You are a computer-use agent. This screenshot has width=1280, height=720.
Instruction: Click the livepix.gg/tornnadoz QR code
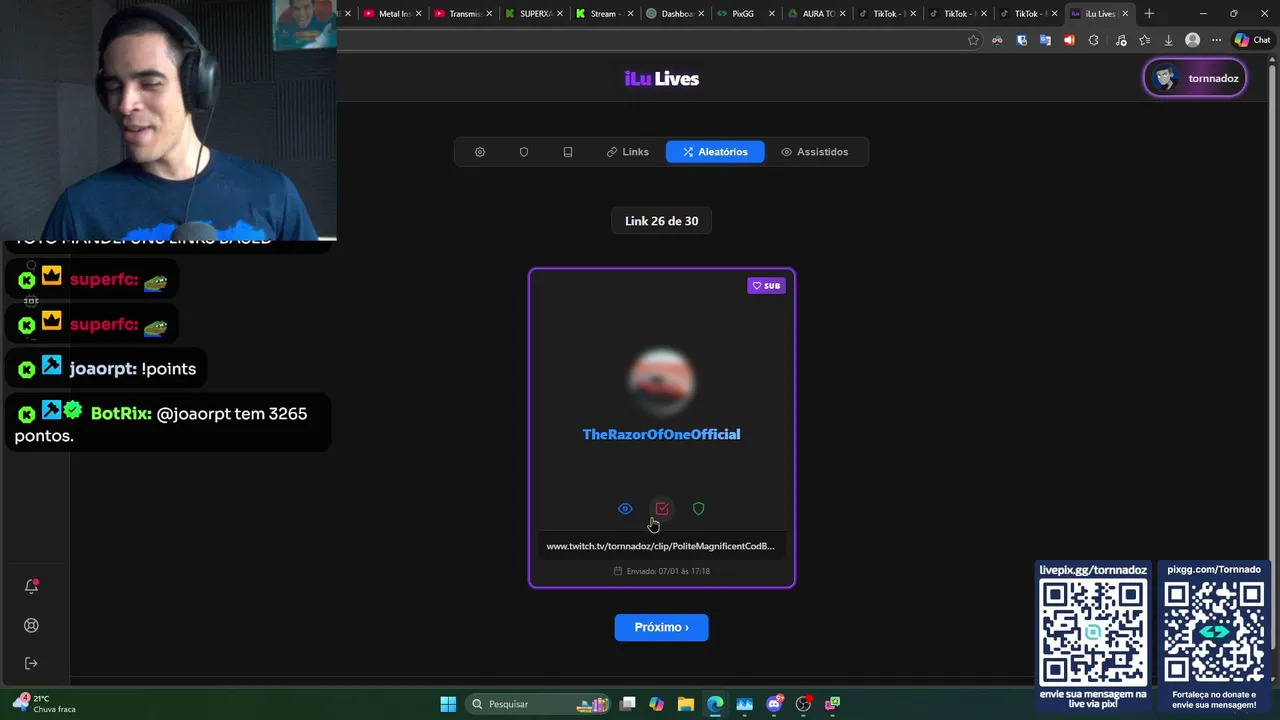pos(1093,632)
